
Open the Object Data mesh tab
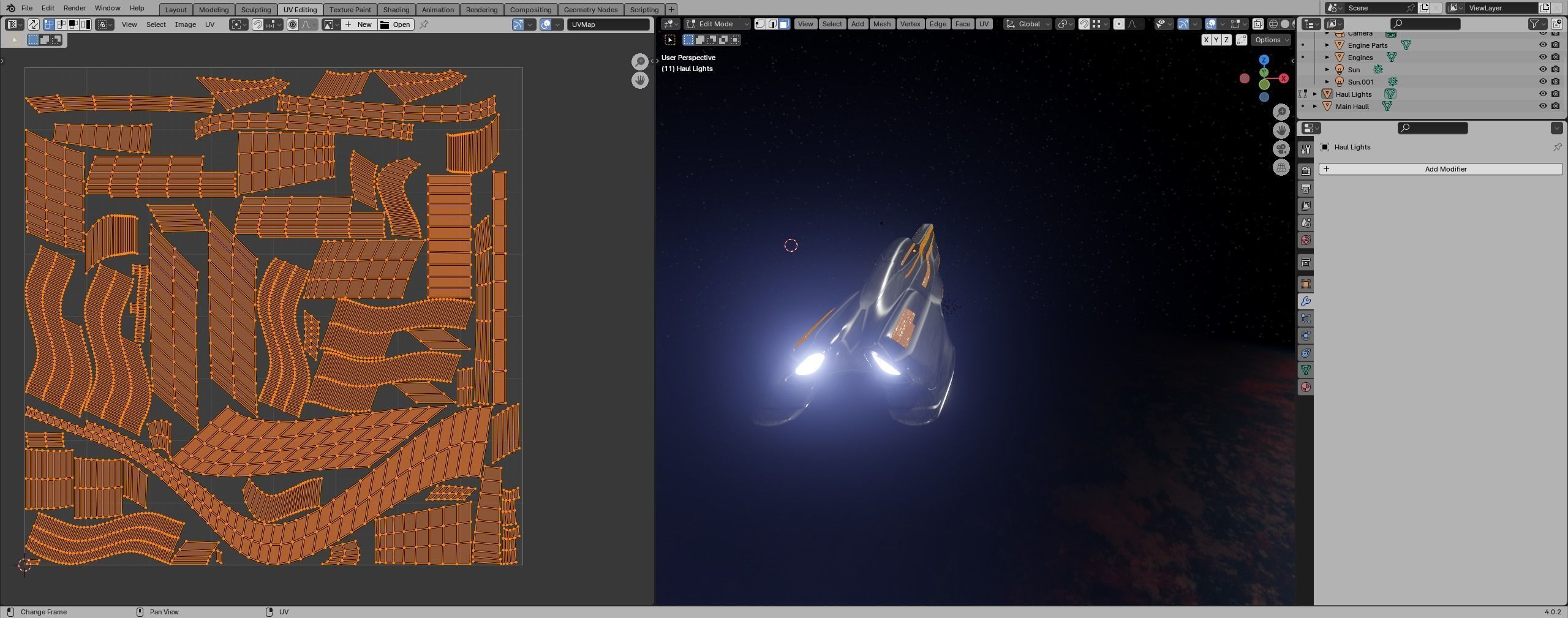(1305, 370)
